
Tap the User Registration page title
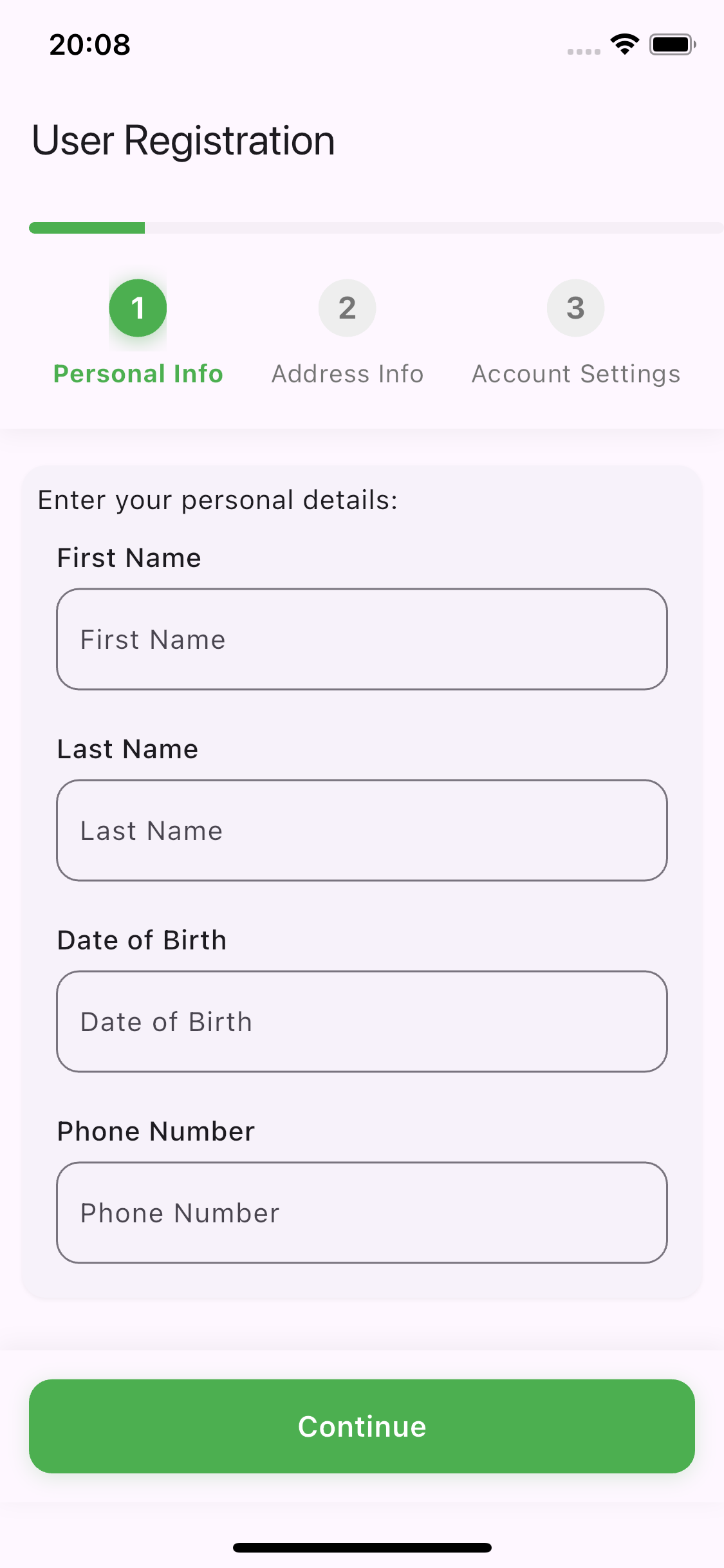(x=183, y=140)
